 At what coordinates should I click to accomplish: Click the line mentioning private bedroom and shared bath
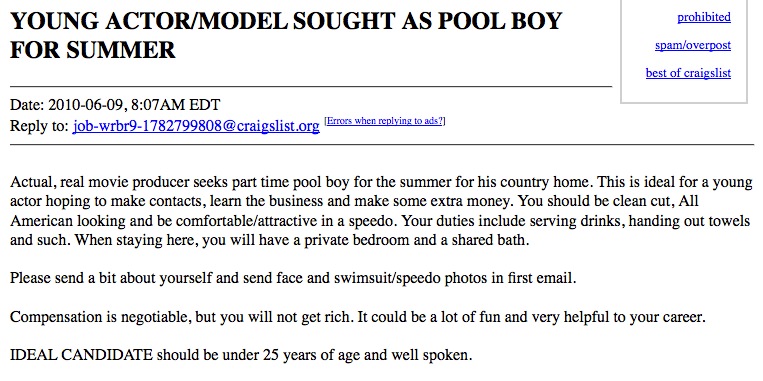pyautogui.click(x=269, y=240)
